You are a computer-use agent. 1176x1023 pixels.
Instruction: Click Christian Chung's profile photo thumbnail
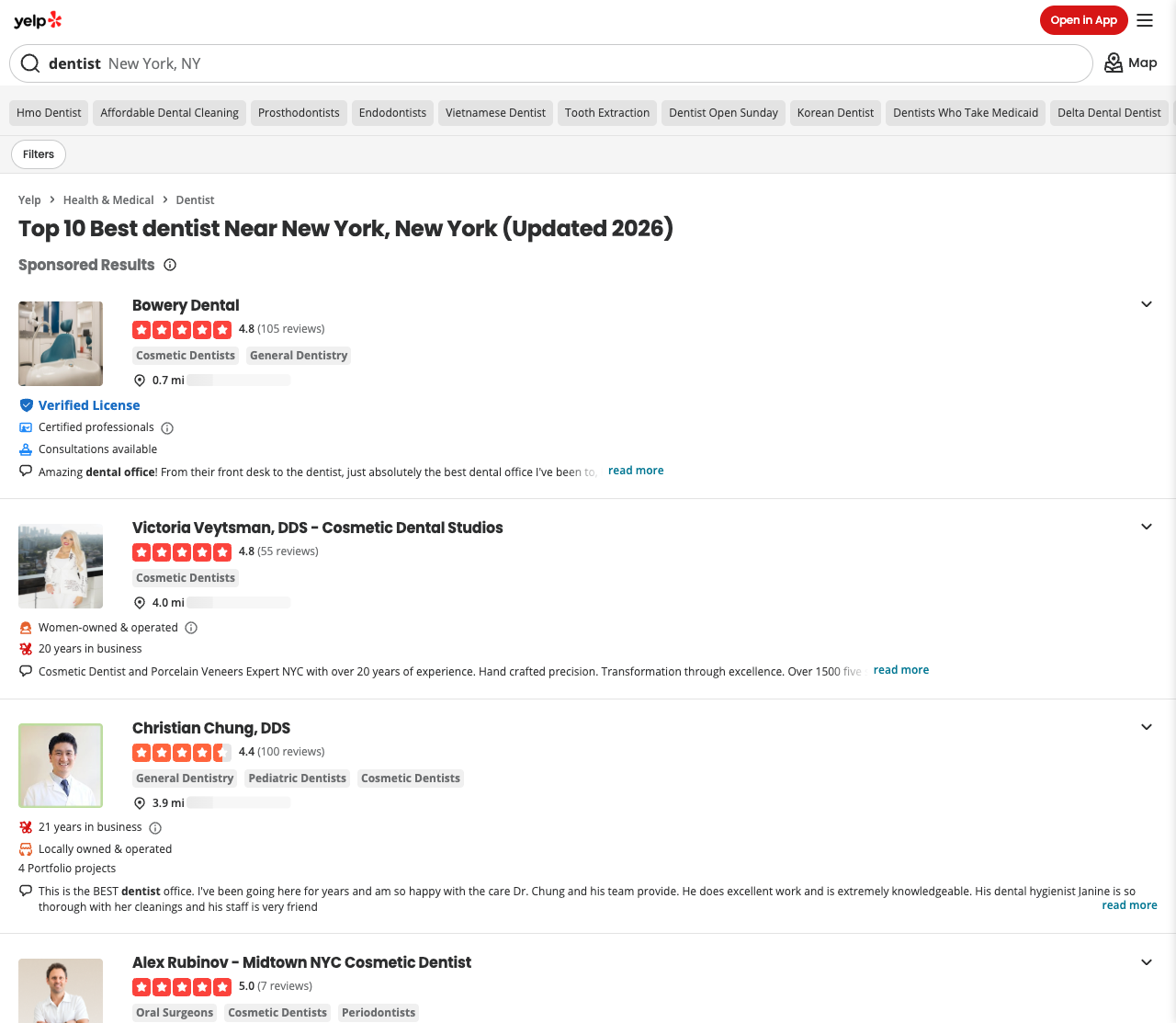(61, 766)
